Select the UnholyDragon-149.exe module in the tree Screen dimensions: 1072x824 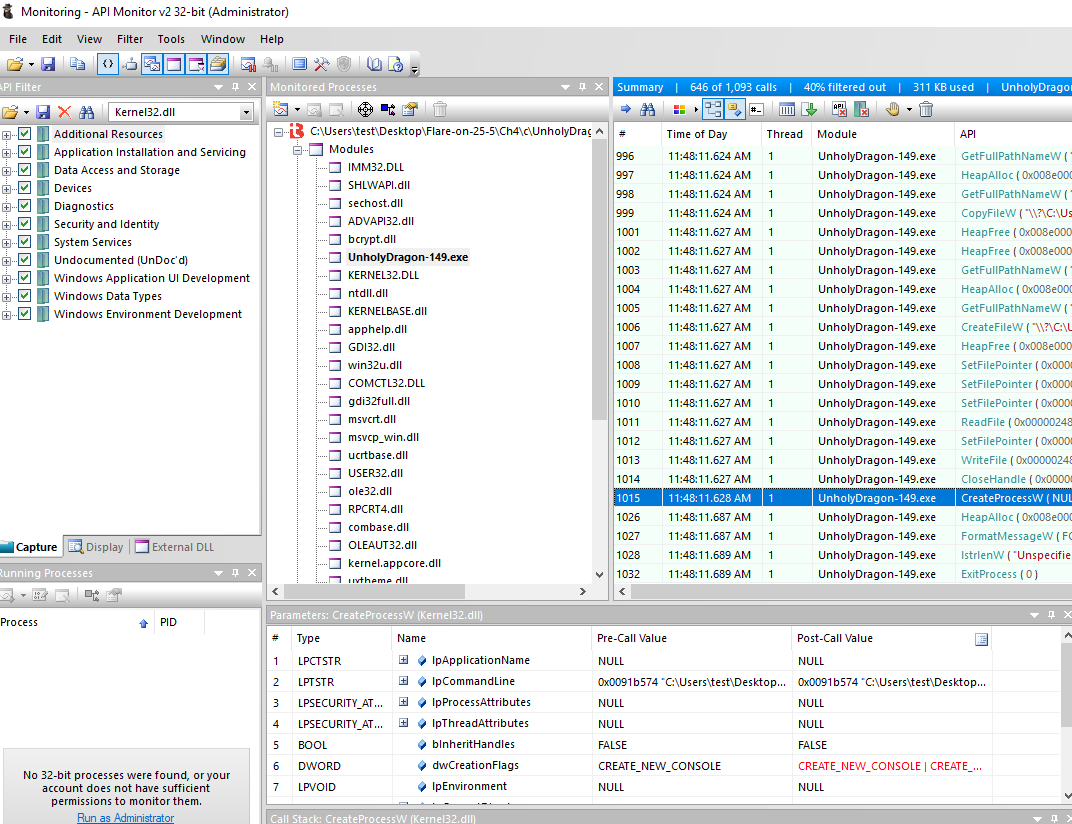[x=407, y=256]
